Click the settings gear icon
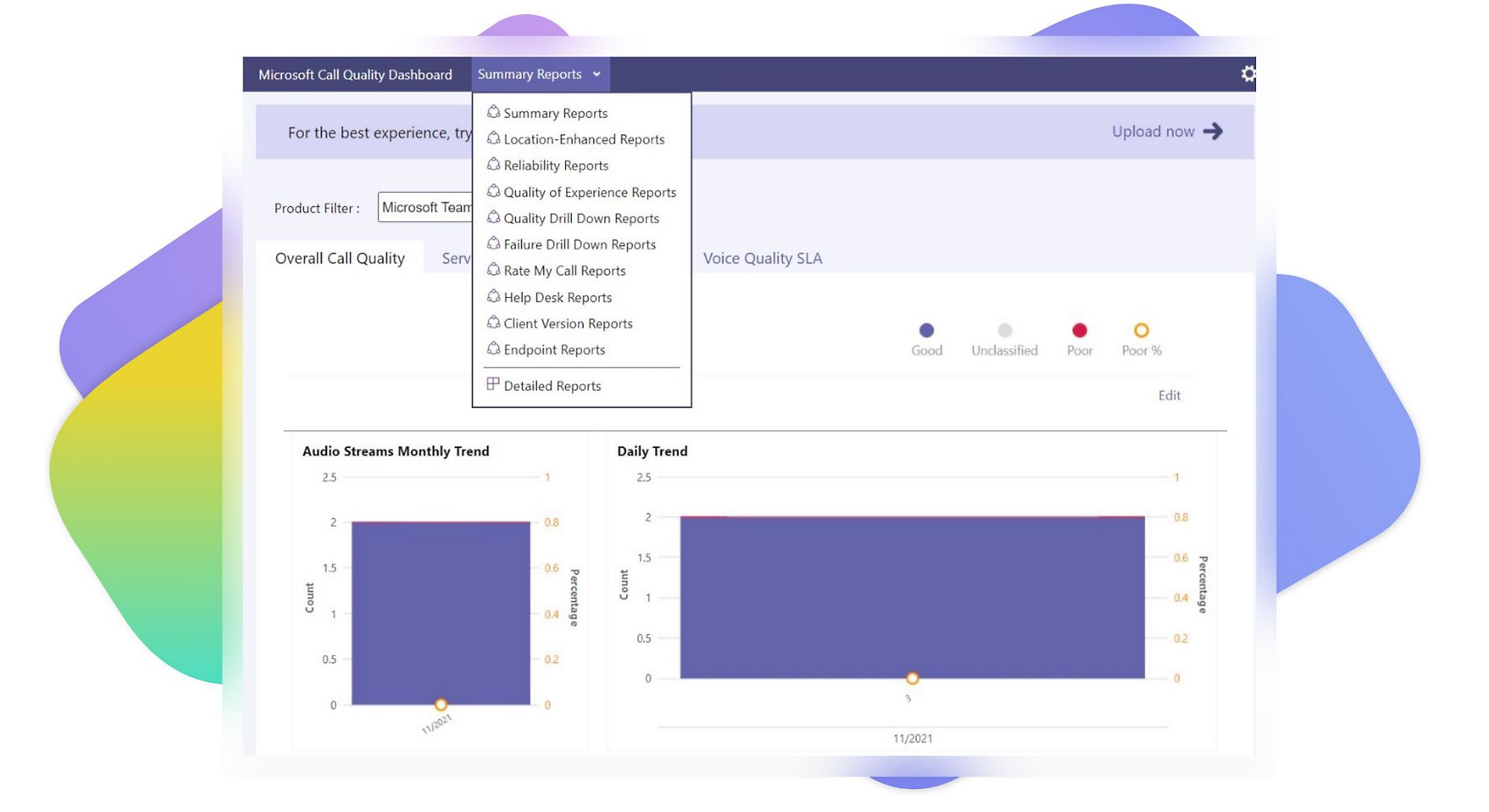Viewport: 1489px width, 812px height. click(x=1248, y=74)
